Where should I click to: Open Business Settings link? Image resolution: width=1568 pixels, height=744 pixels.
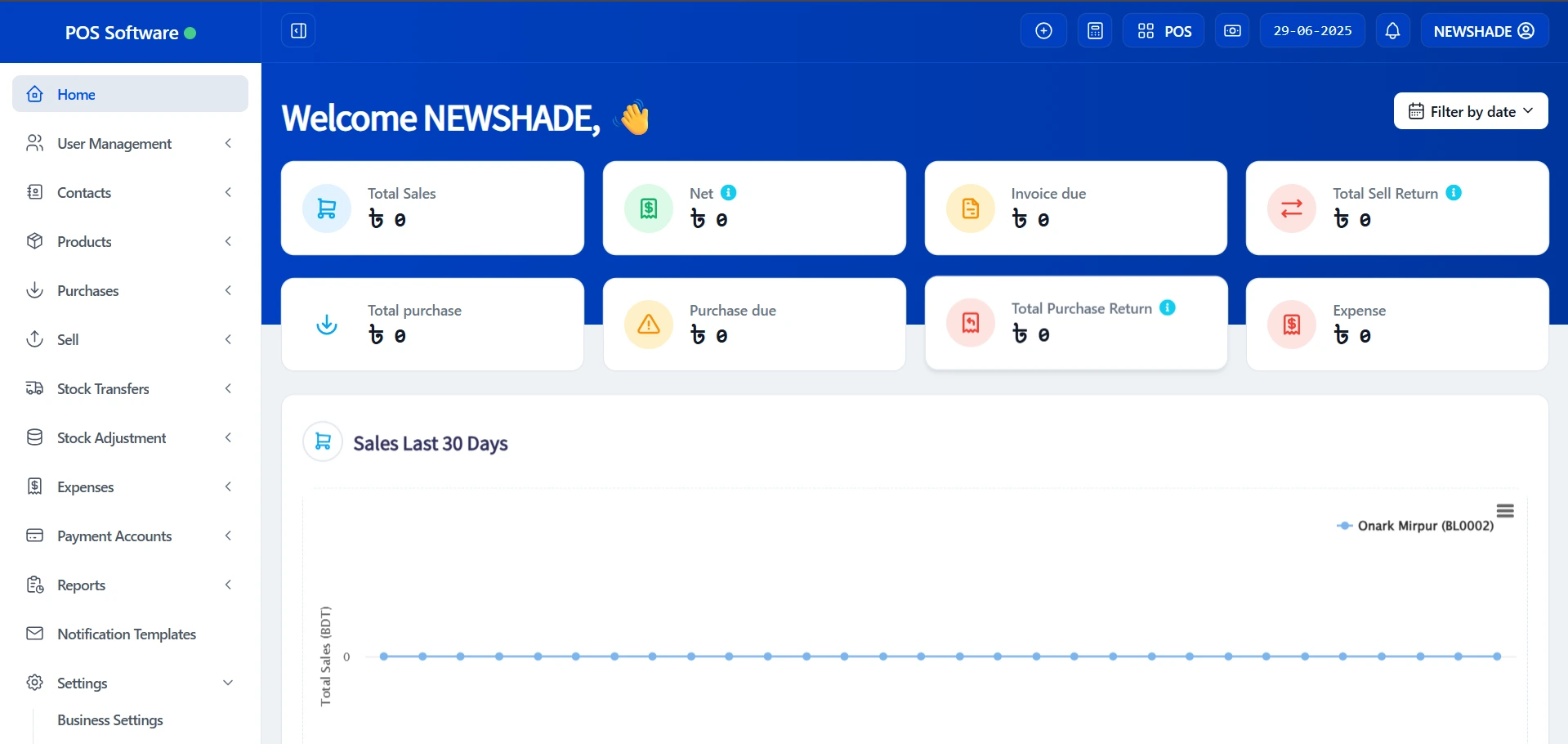110,720
